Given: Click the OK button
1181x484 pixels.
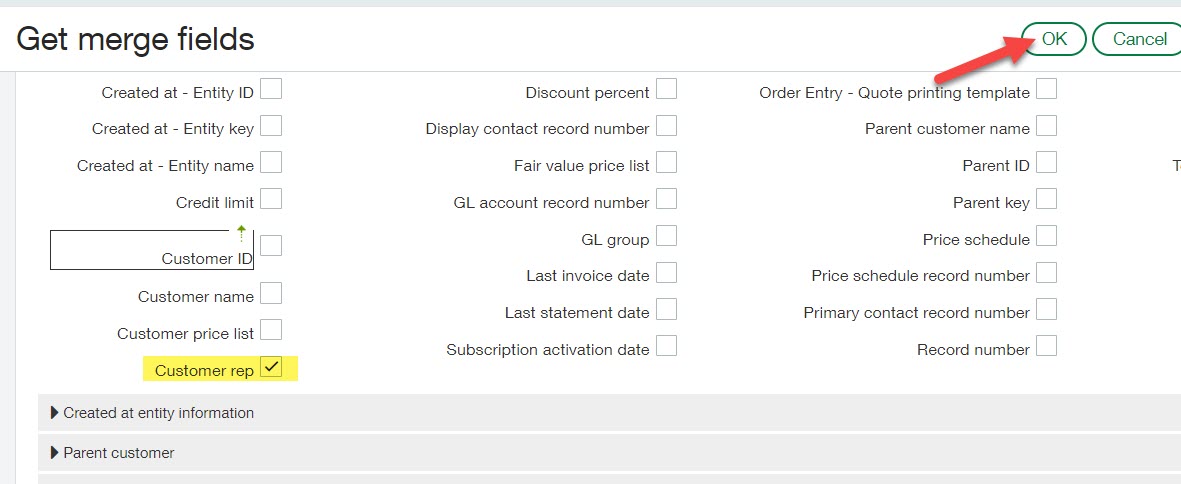Looking at the screenshot, I should pos(1054,39).
